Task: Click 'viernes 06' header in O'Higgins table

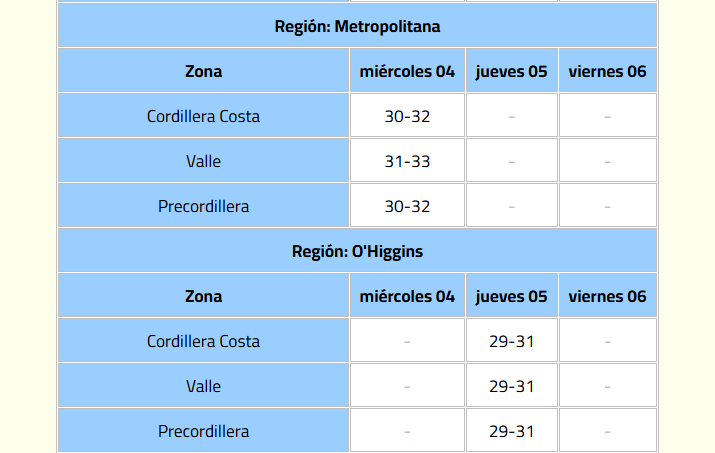Action: 607,296
